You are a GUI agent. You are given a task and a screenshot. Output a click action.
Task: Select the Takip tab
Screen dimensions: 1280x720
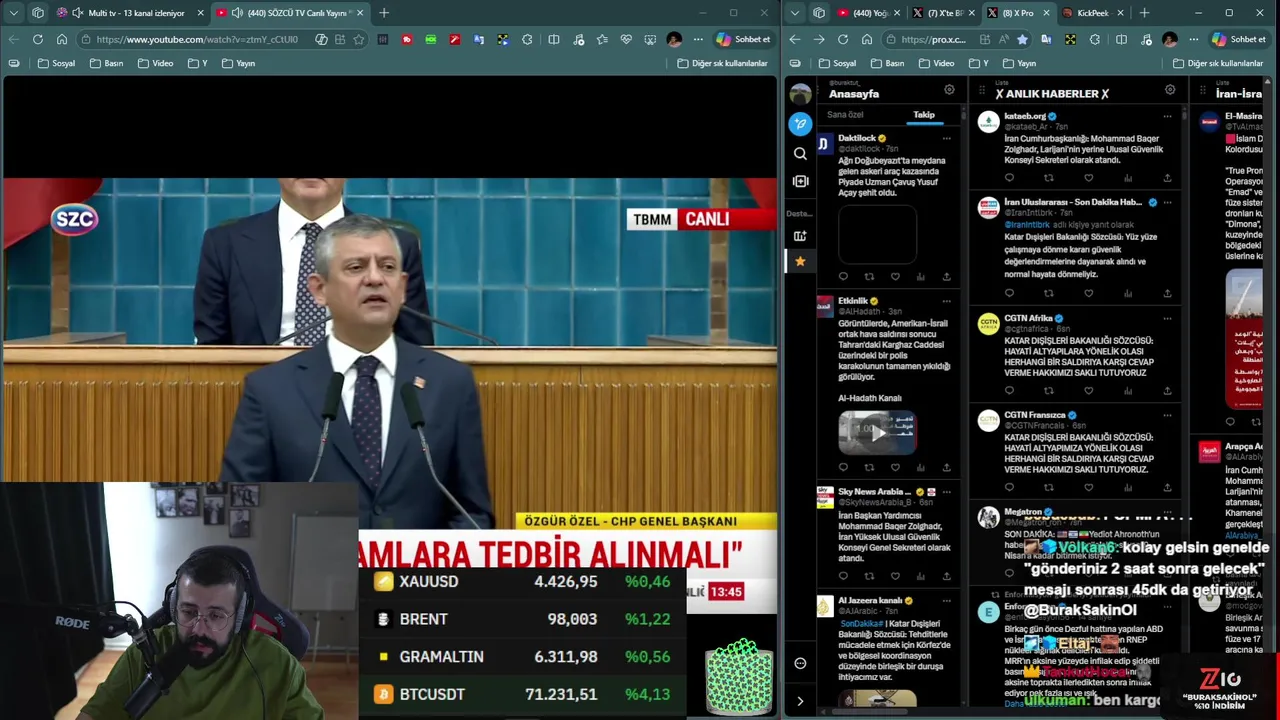tap(924, 115)
